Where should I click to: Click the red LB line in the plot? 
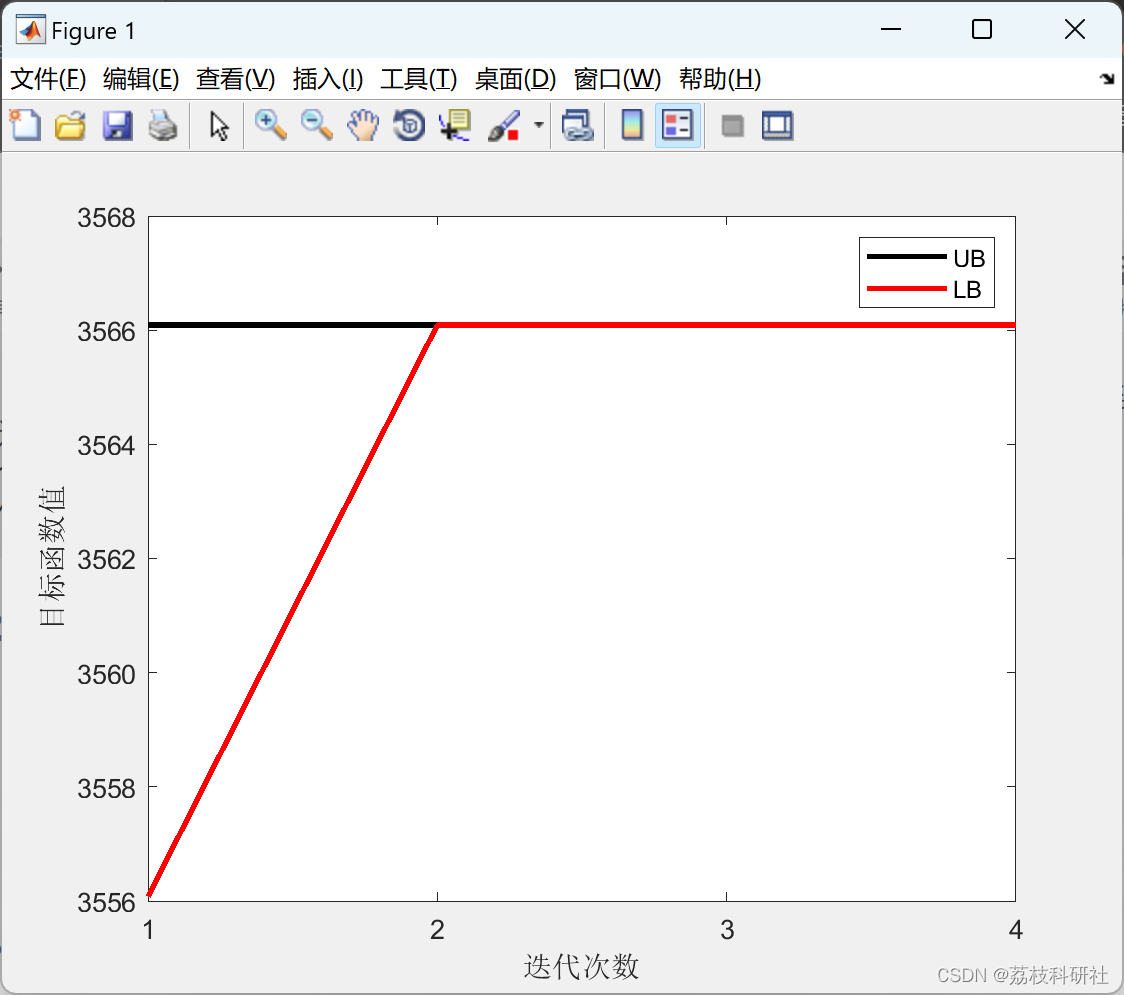coord(726,325)
